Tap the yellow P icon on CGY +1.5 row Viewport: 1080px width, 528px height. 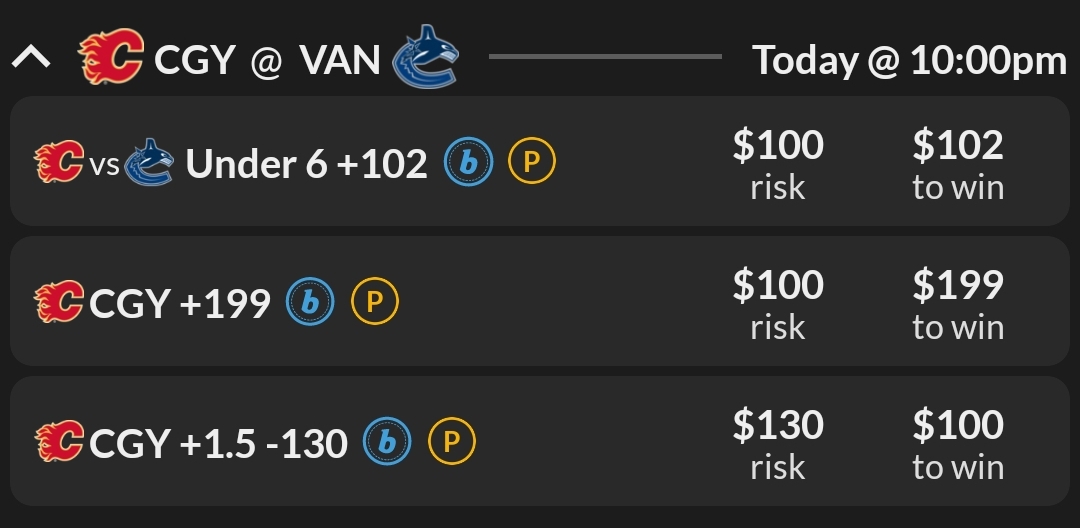coord(452,442)
